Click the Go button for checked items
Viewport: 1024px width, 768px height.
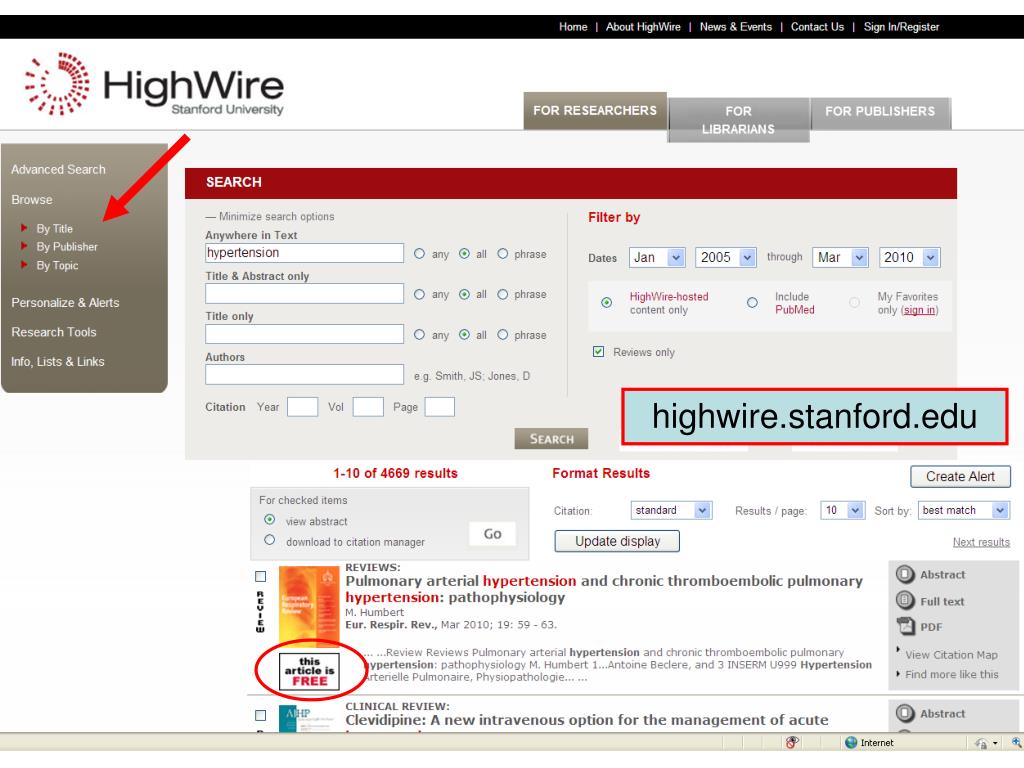(492, 534)
